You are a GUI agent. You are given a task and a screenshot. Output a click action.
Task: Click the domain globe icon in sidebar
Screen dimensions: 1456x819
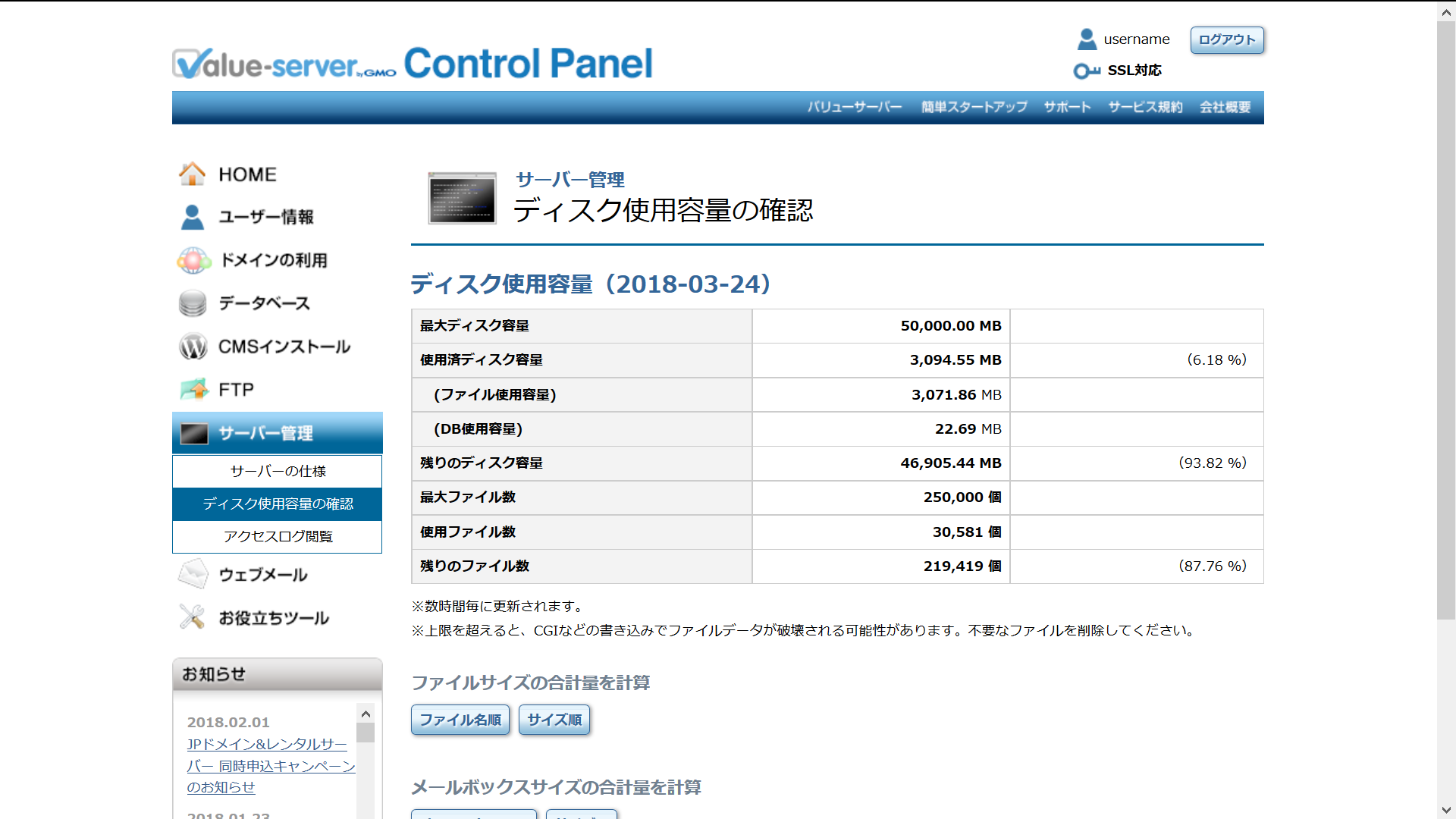click(193, 260)
